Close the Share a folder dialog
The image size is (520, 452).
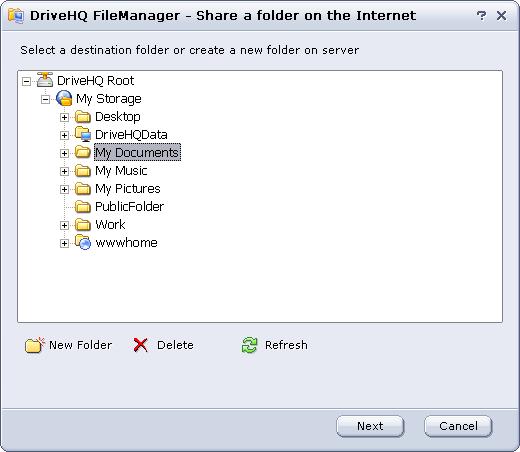[x=501, y=15]
